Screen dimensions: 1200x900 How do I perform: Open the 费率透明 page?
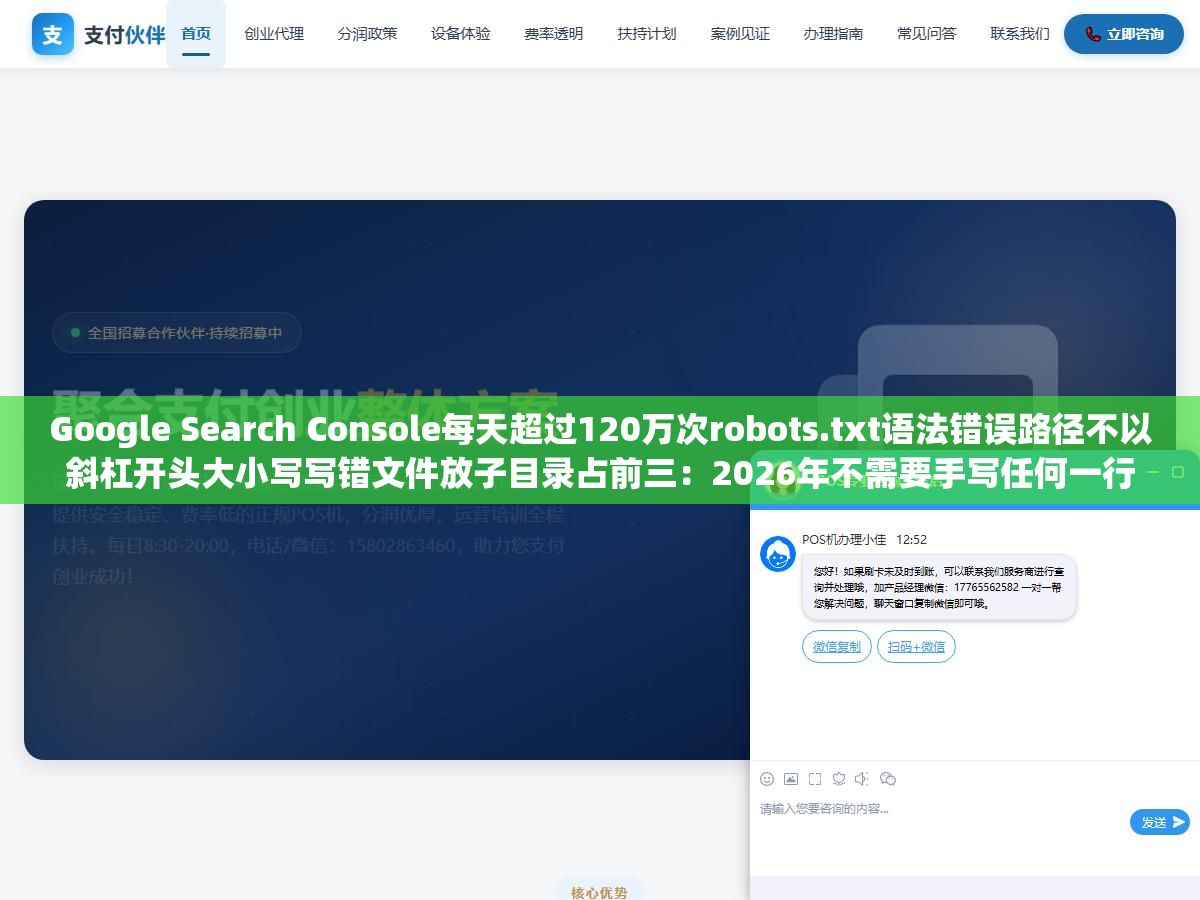(x=554, y=34)
